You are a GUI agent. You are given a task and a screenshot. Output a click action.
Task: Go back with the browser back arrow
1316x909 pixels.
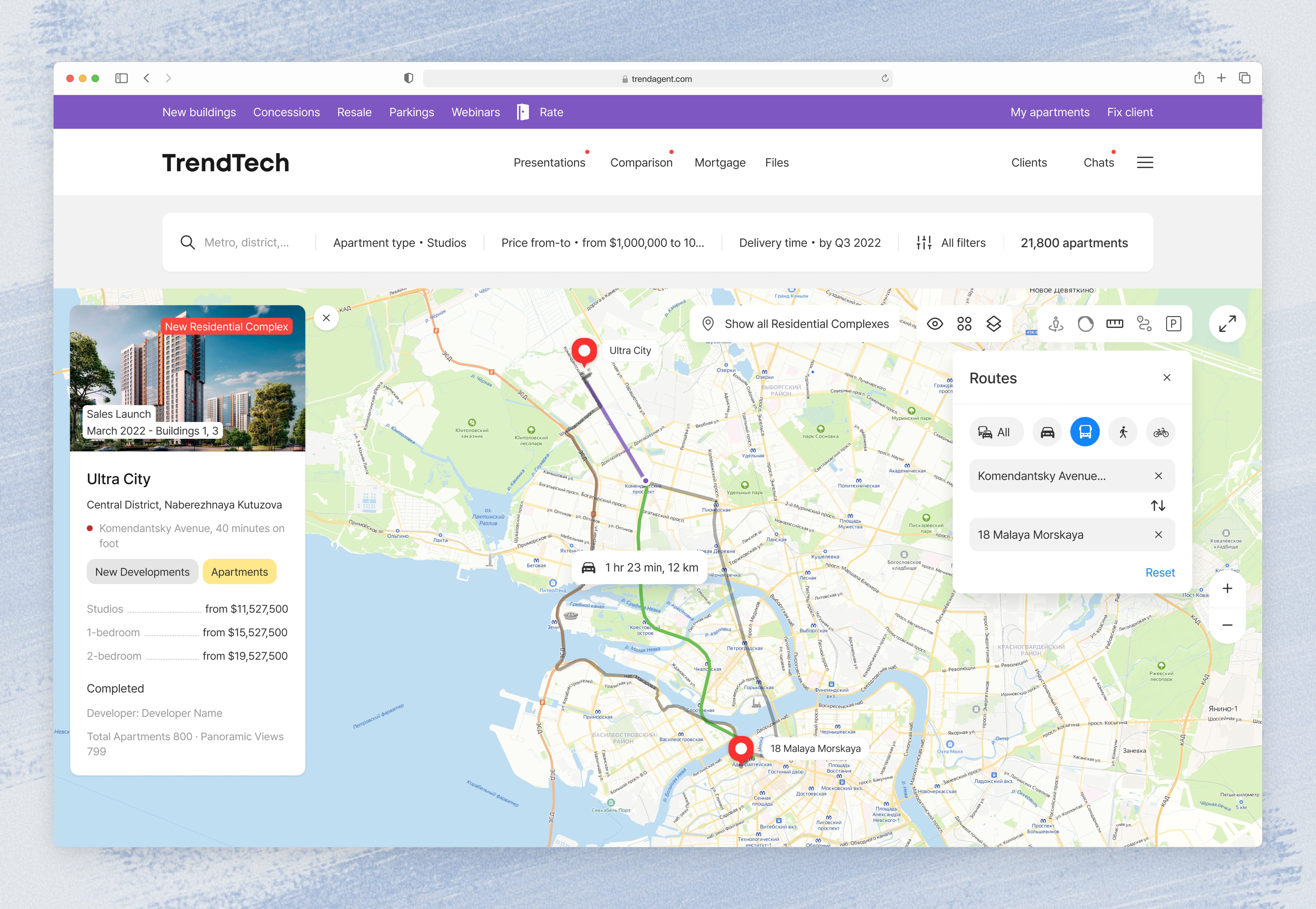146,78
